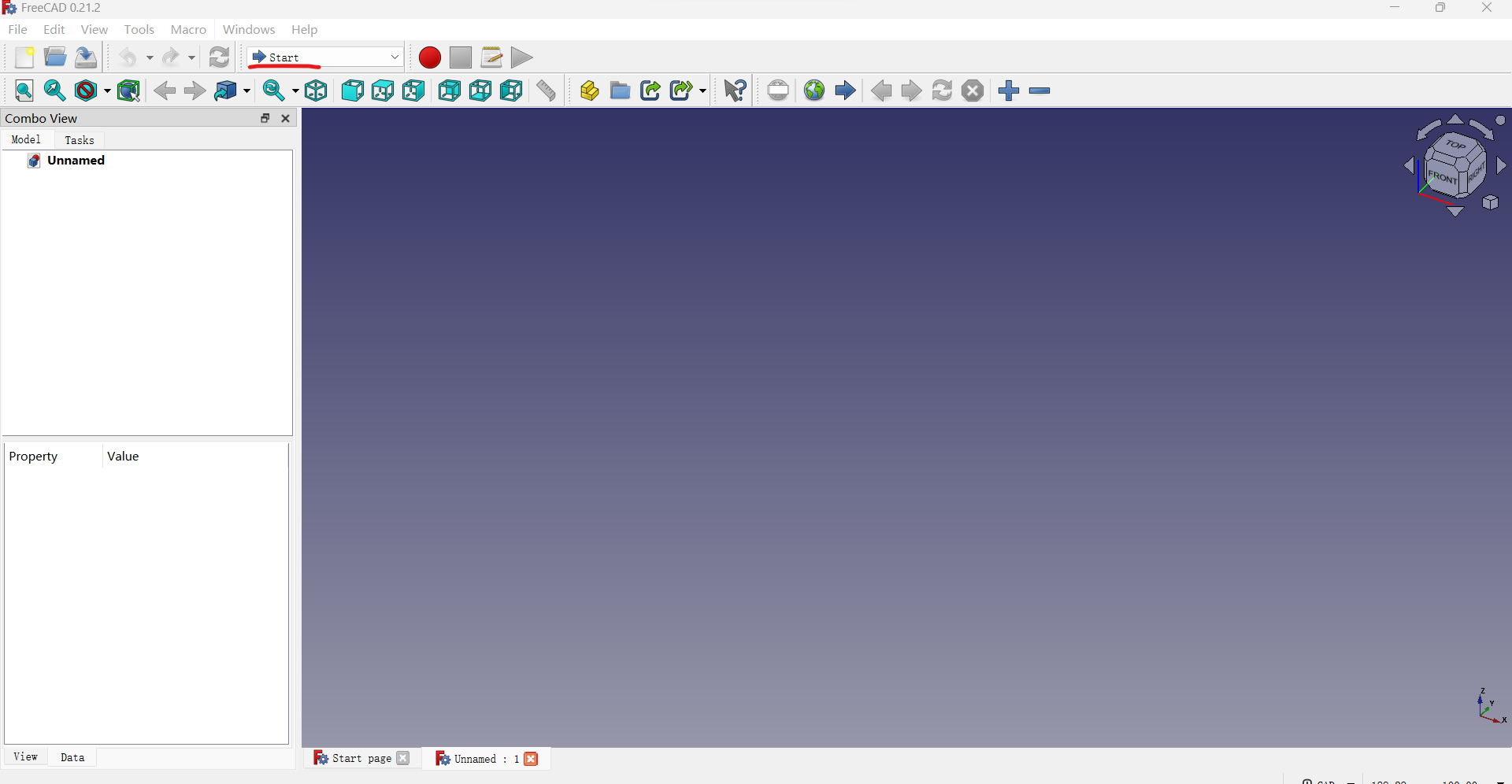Click the web Next page gray arrow
The height and width of the screenshot is (784, 1512).
912,91
